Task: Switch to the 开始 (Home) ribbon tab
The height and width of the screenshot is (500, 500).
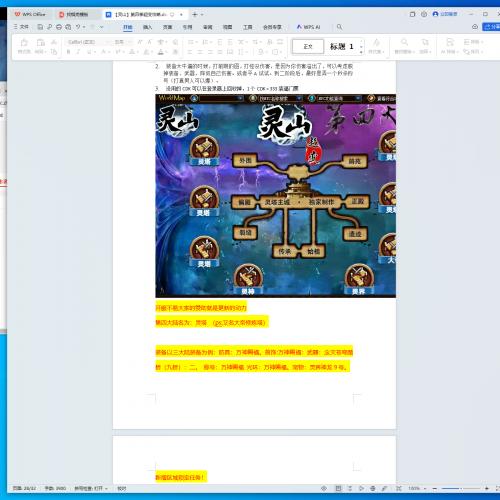Action: tap(128, 27)
